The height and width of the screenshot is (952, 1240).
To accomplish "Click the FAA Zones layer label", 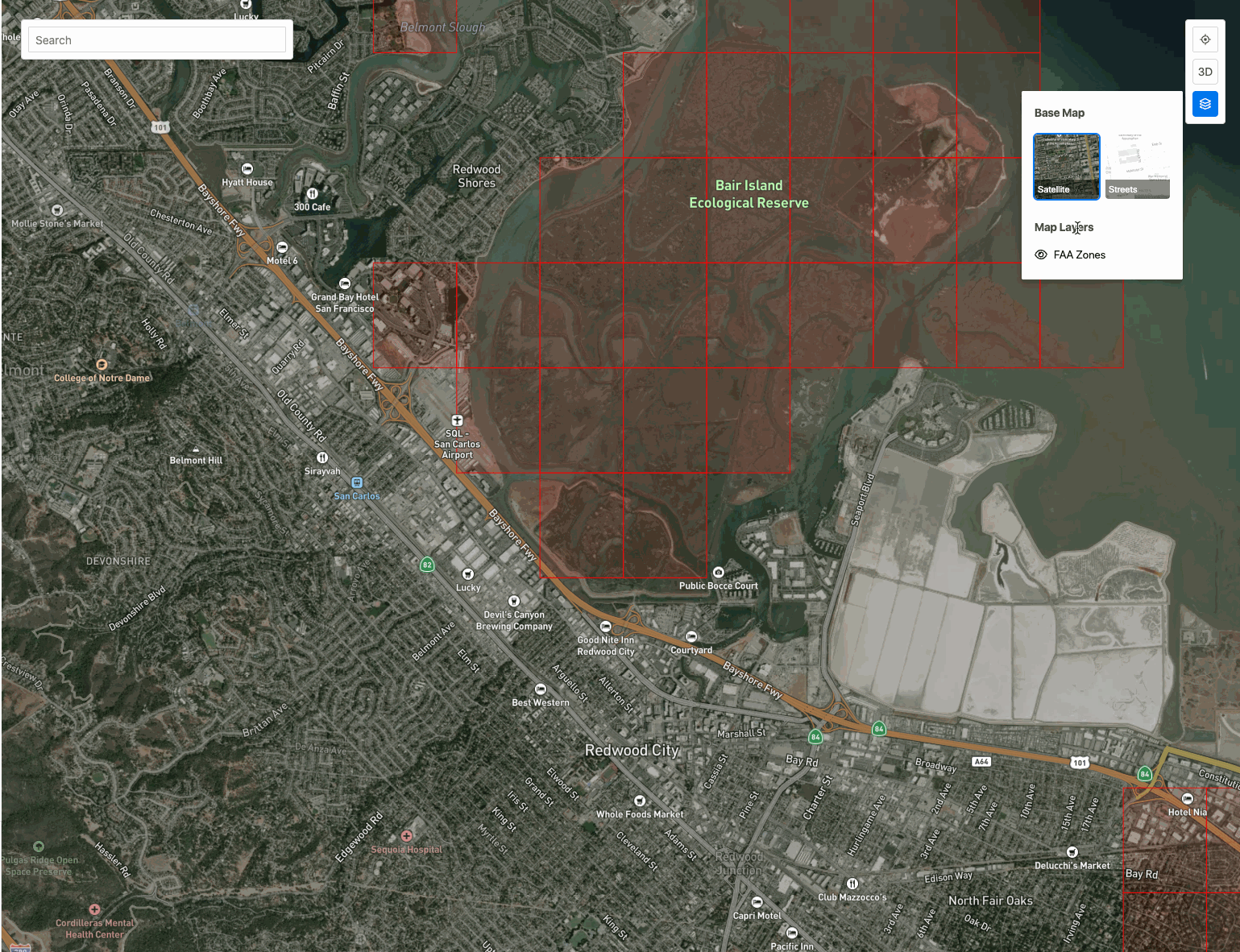I will tap(1079, 255).
